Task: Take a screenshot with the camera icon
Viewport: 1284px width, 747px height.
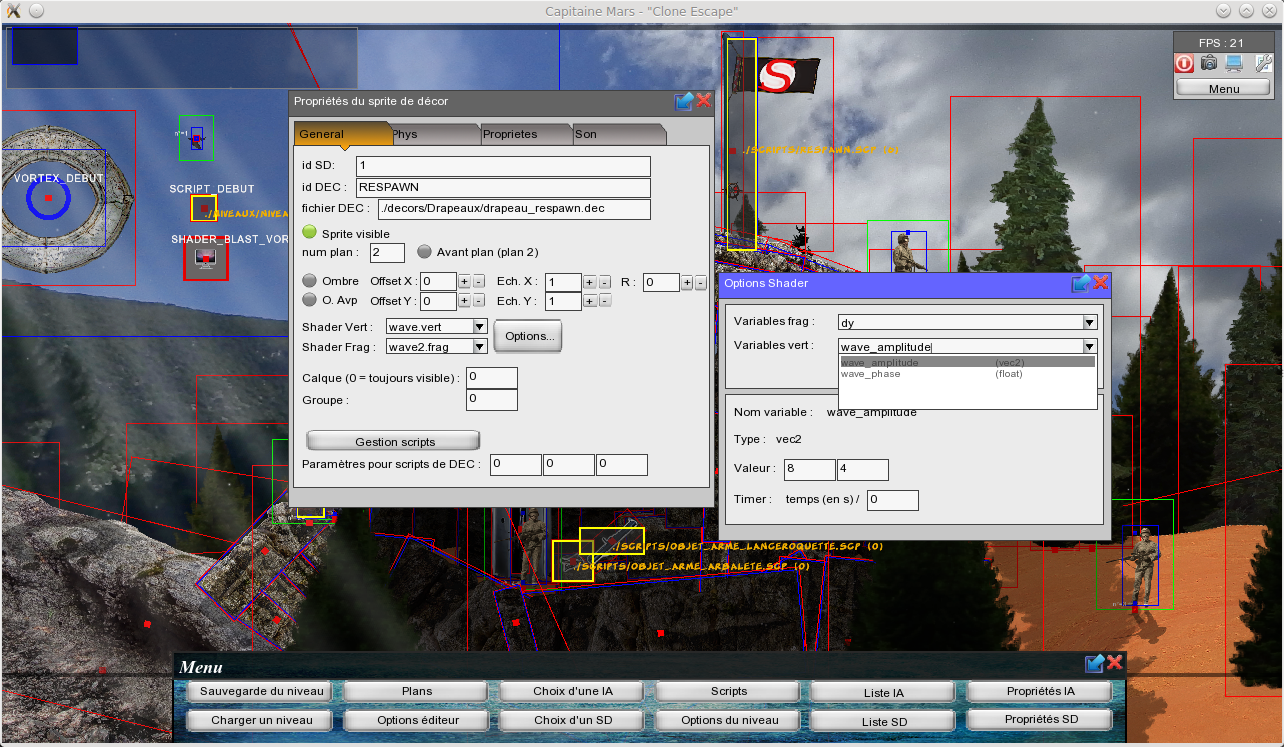Action: click(1209, 63)
